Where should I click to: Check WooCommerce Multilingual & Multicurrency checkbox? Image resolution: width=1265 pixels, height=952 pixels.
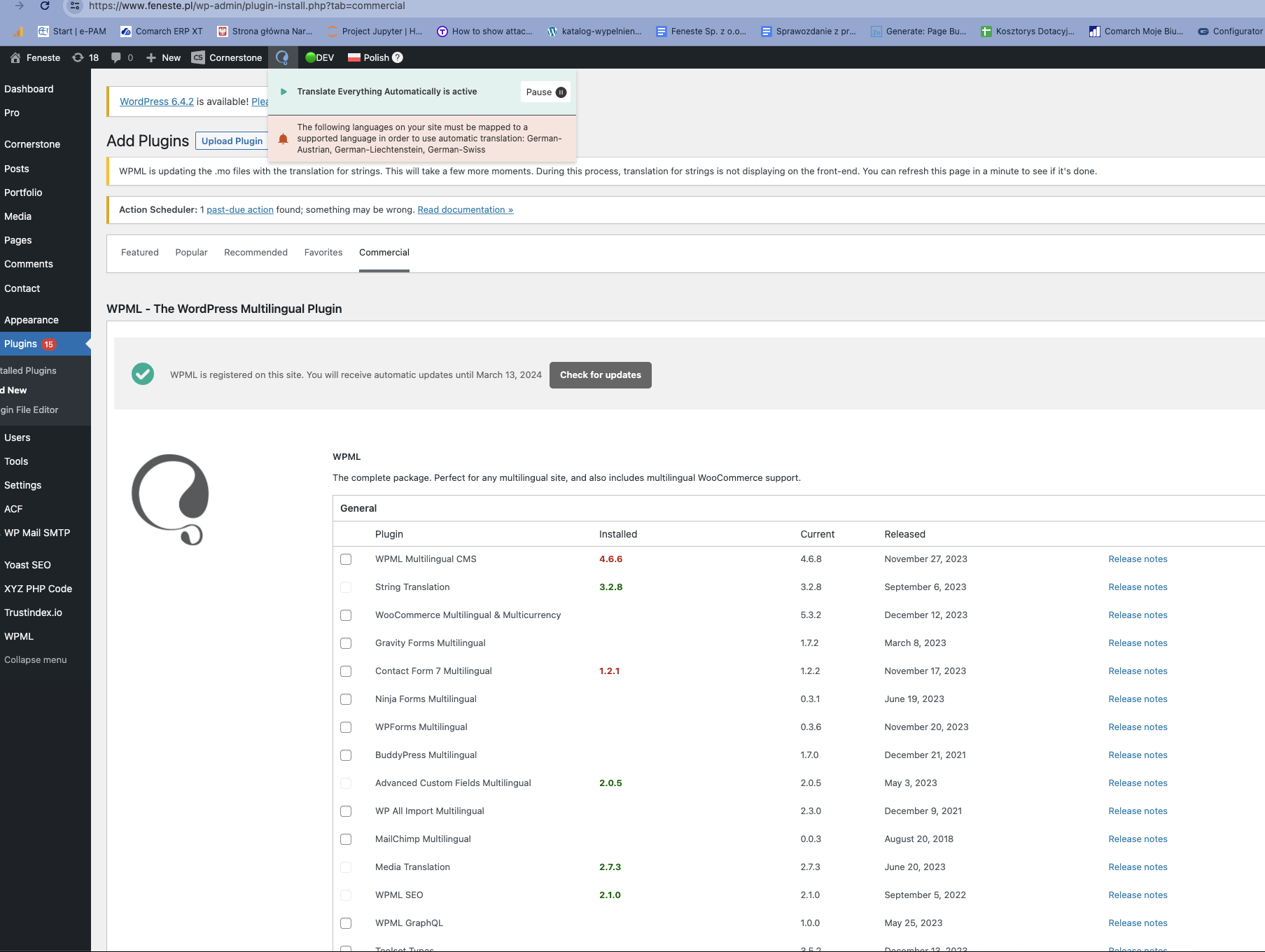346,615
